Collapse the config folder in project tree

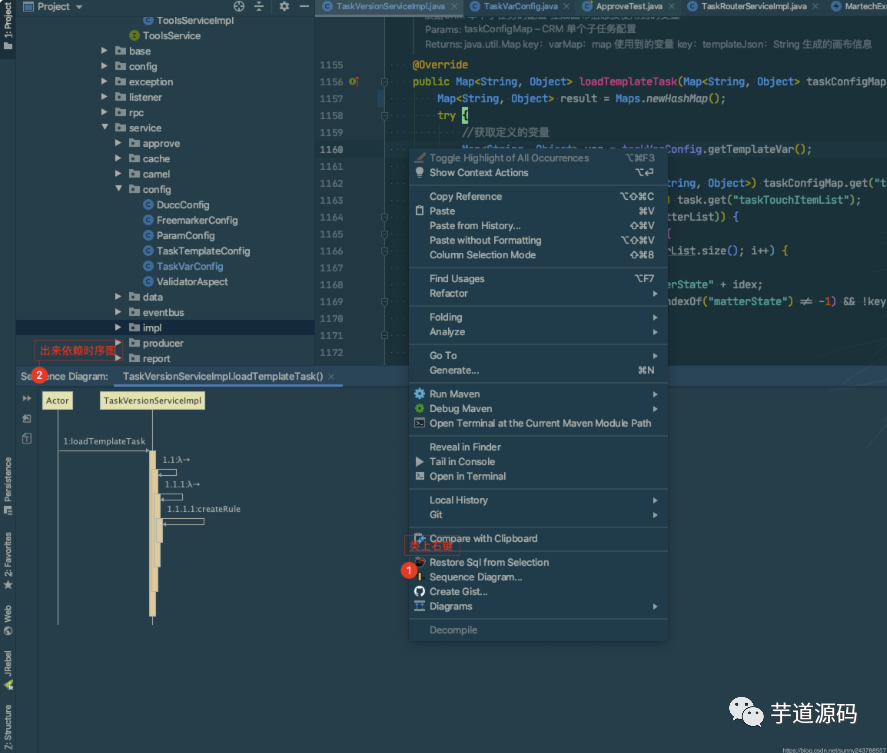click(x=118, y=189)
